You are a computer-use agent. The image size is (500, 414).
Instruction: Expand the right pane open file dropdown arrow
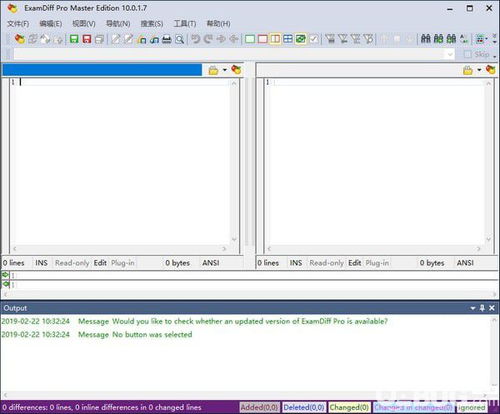[x=479, y=70]
